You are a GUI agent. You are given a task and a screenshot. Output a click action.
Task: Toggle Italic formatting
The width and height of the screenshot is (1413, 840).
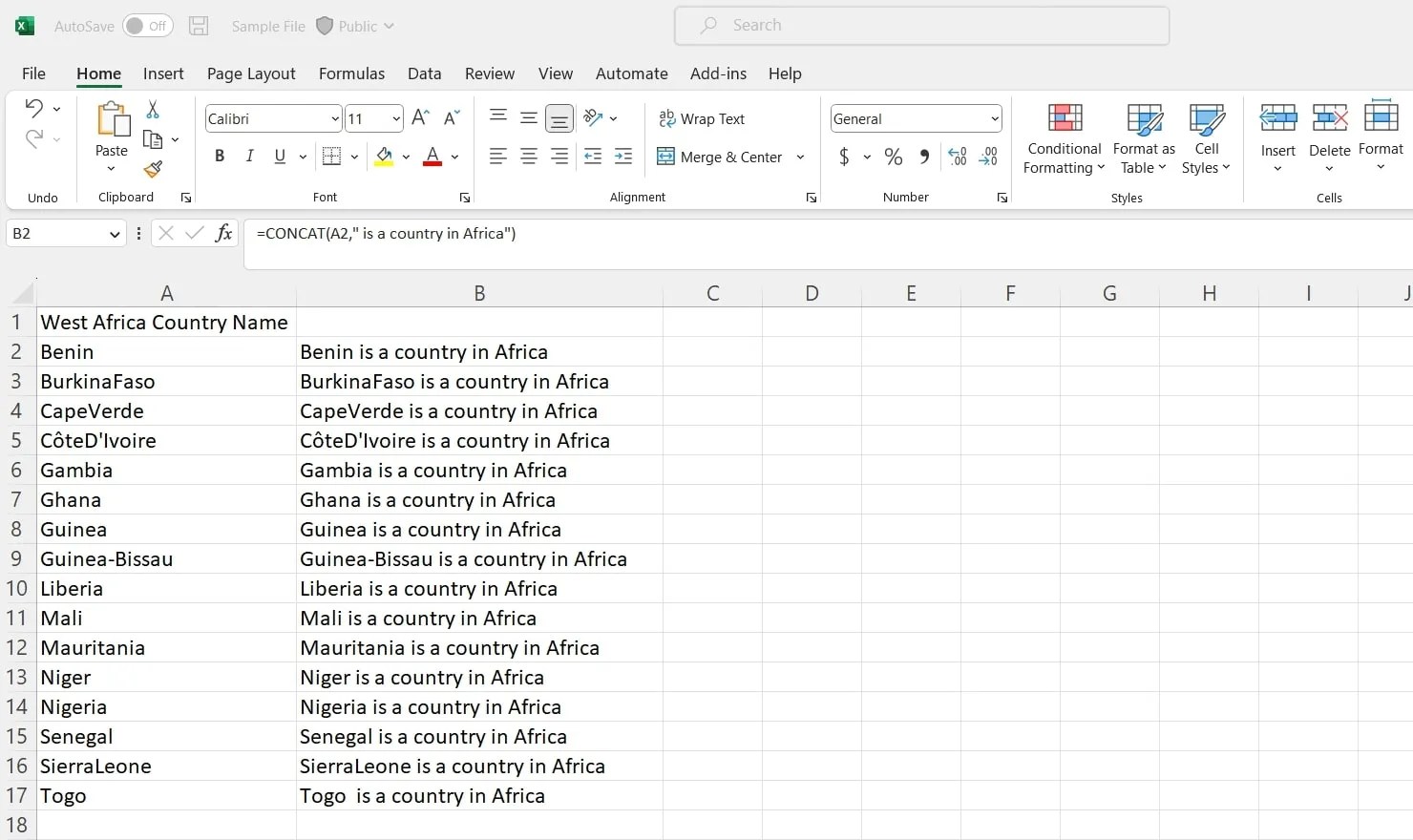(250, 157)
